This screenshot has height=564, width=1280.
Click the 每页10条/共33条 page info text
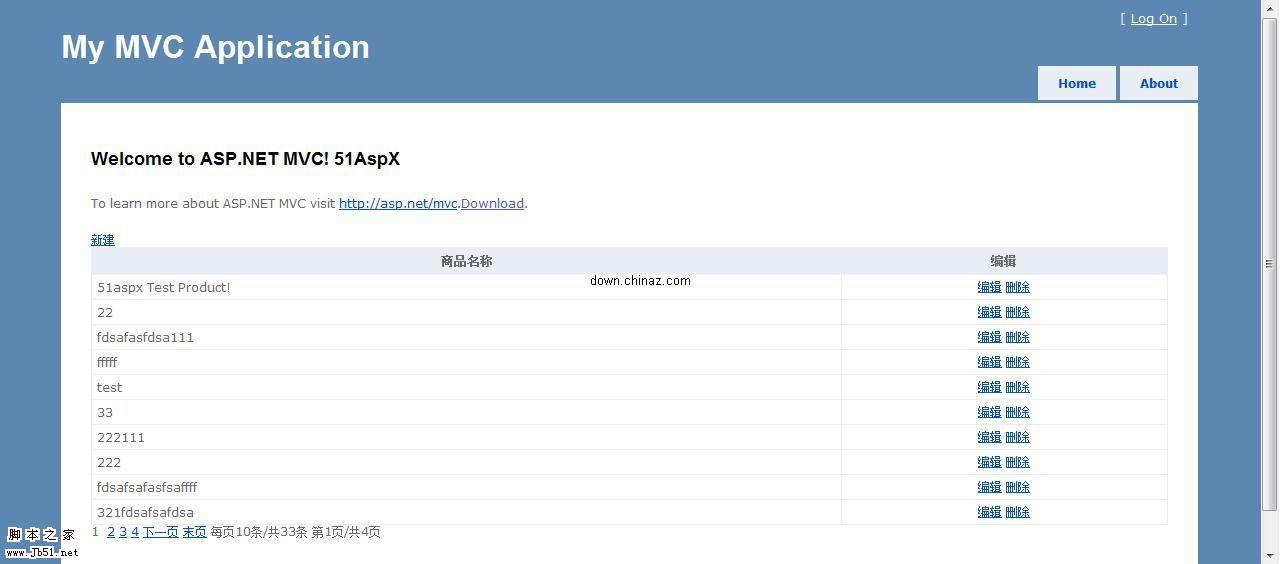[259, 532]
